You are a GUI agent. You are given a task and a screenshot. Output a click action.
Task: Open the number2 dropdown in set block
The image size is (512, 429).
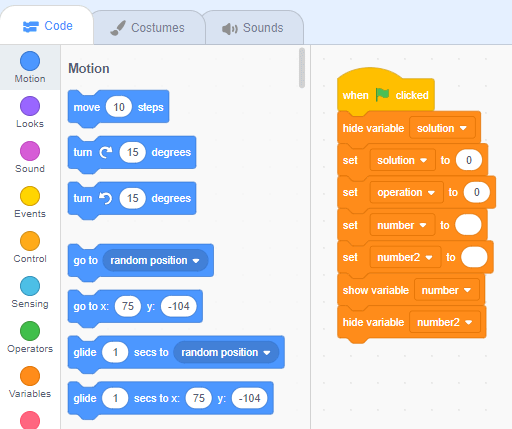(x=405, y=257)
